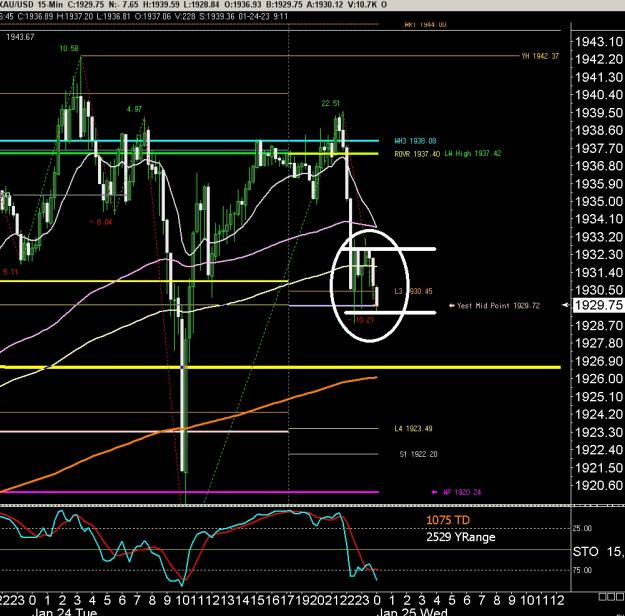
Task: Click the S1 1922.20 support label
Action: pyautogui.click(x=418, y=454)
